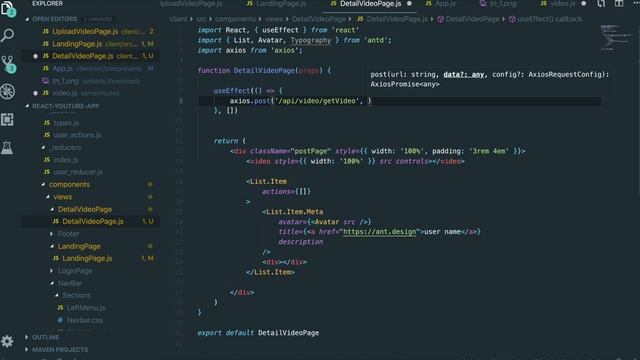The height and width of the screenshot is (360, 640).
Task: Switch to the App.js tab
Action: point(441,4)
